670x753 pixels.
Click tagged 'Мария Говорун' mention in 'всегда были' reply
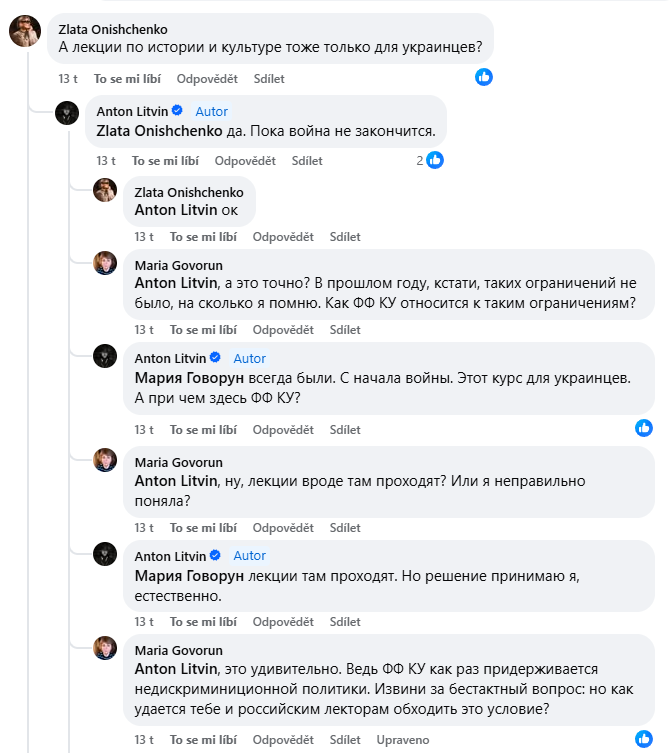coord(189,378)
